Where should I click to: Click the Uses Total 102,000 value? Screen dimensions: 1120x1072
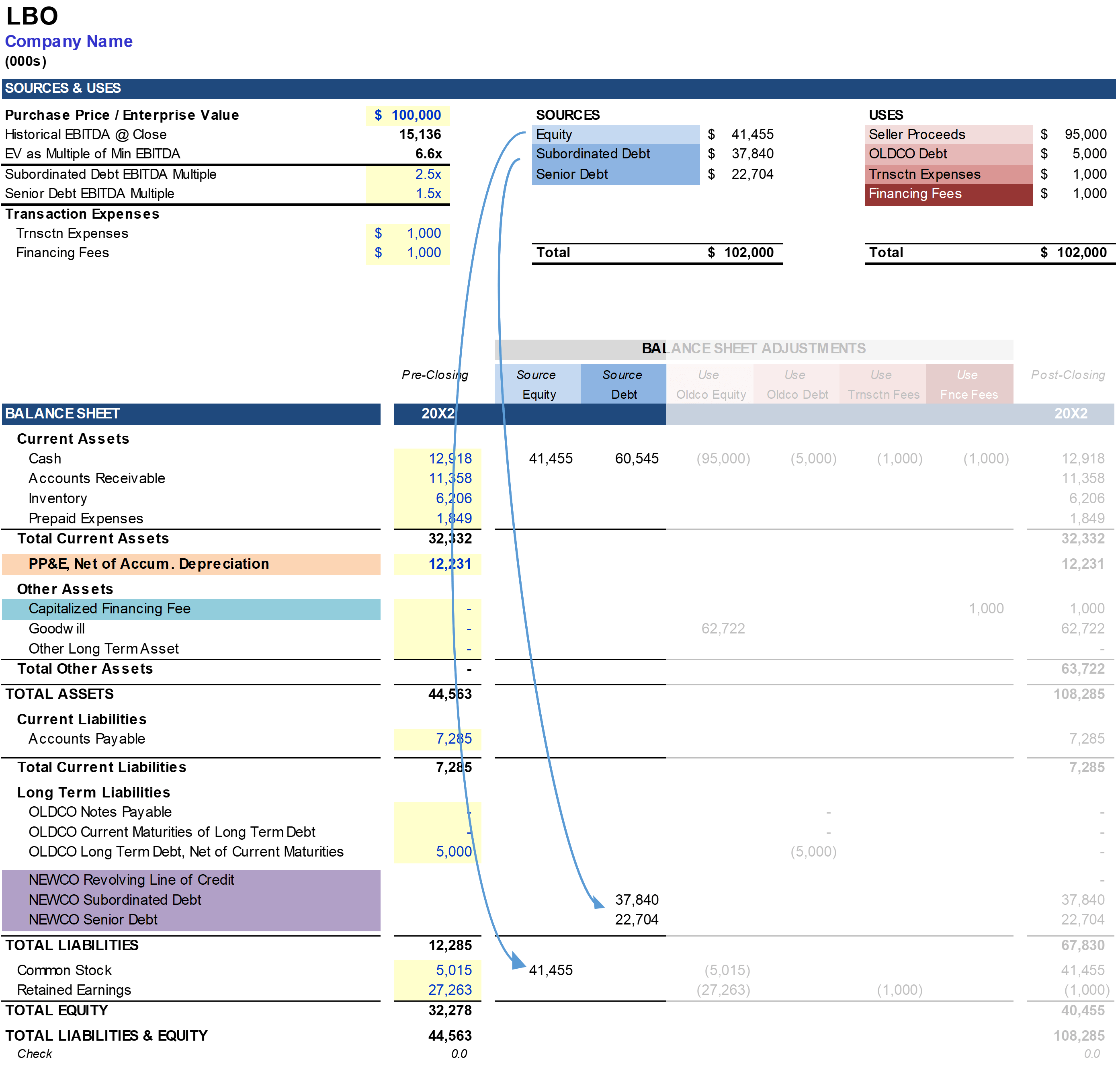coord(1081,252)
